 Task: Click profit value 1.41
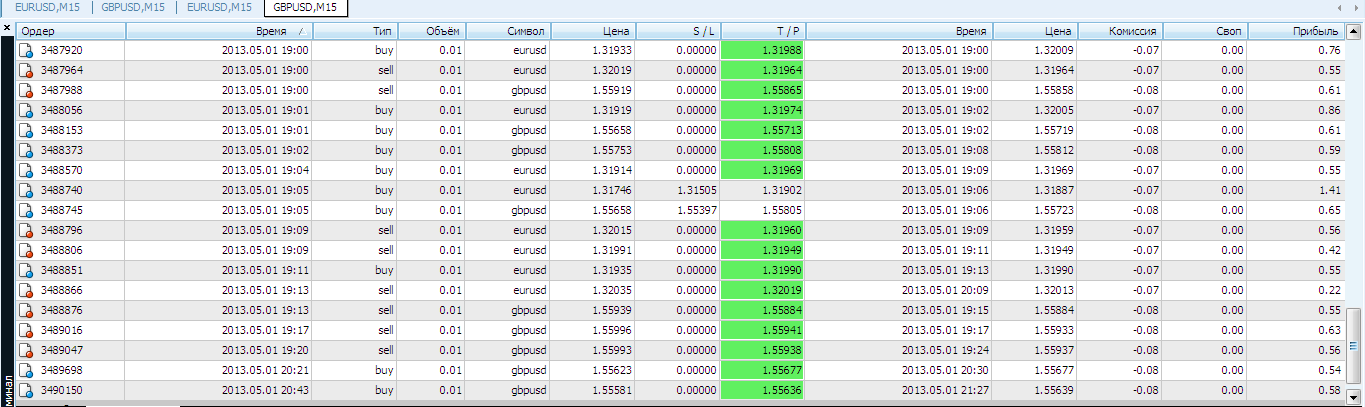coord(1330,190)
